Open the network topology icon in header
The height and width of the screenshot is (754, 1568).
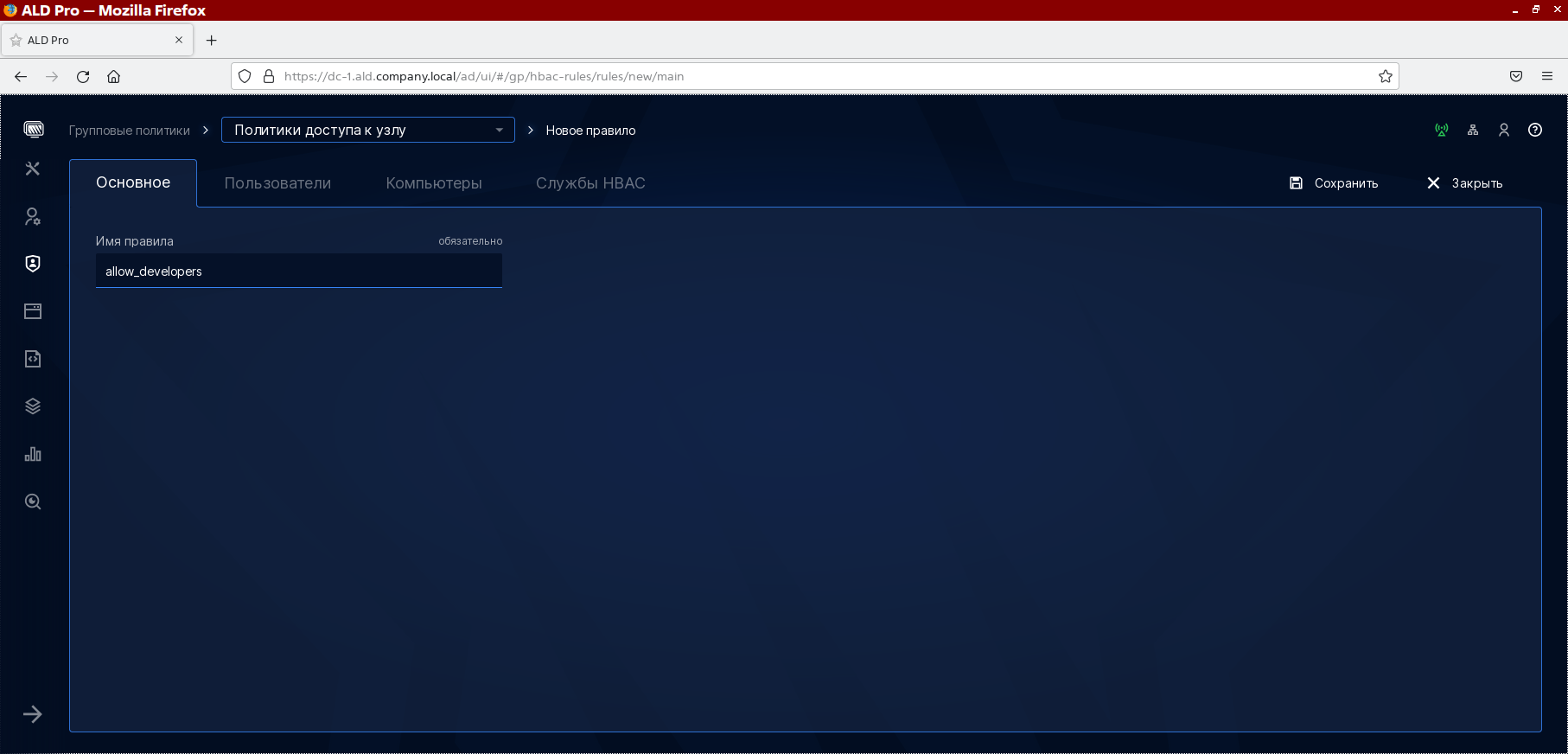pos(1473,130)
